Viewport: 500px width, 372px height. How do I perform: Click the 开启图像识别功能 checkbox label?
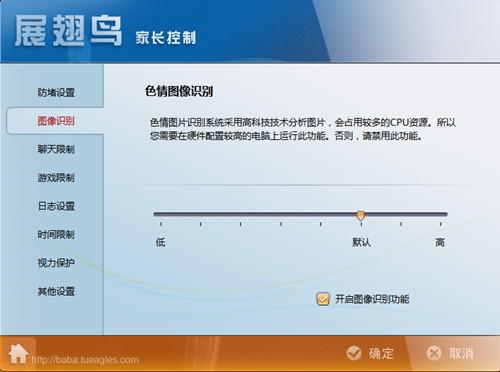[372, 299]
